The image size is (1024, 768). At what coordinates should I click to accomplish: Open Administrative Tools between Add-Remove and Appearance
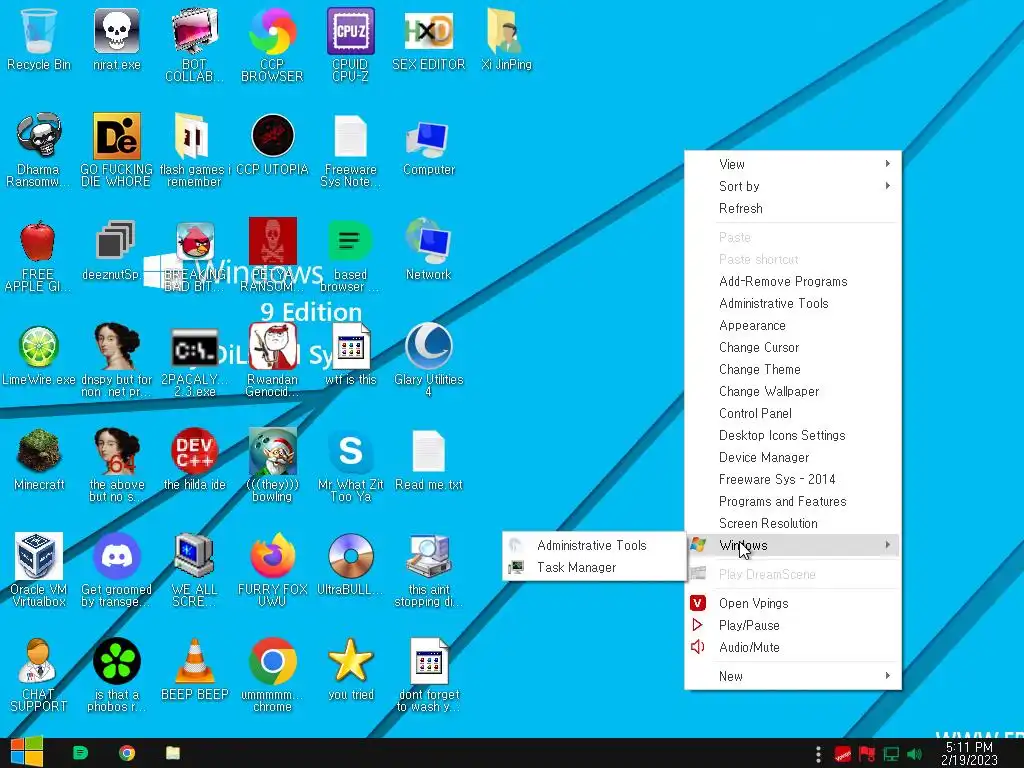coord(793,303)
